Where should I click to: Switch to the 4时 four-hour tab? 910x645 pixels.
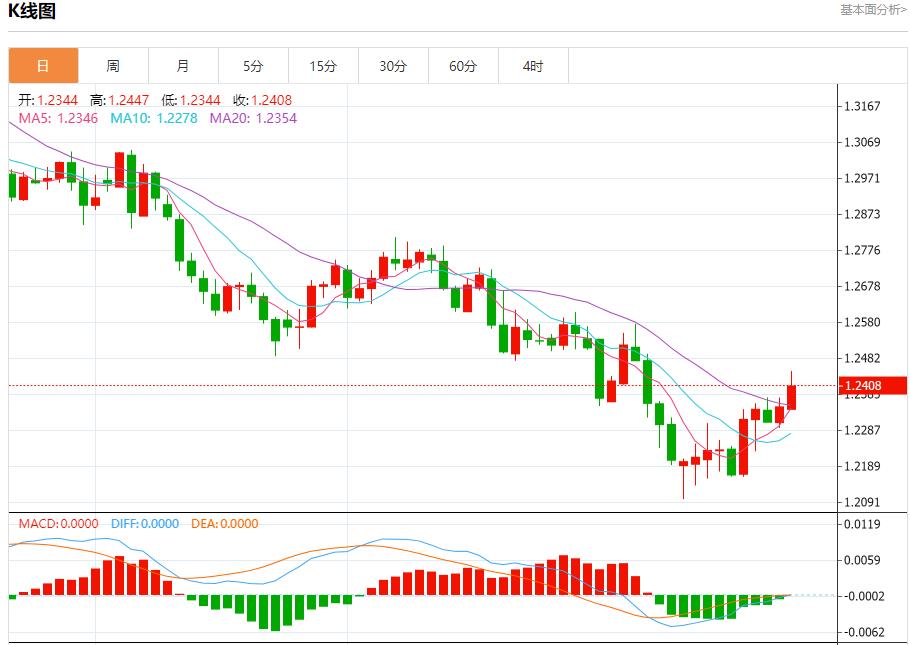[533, 66]
